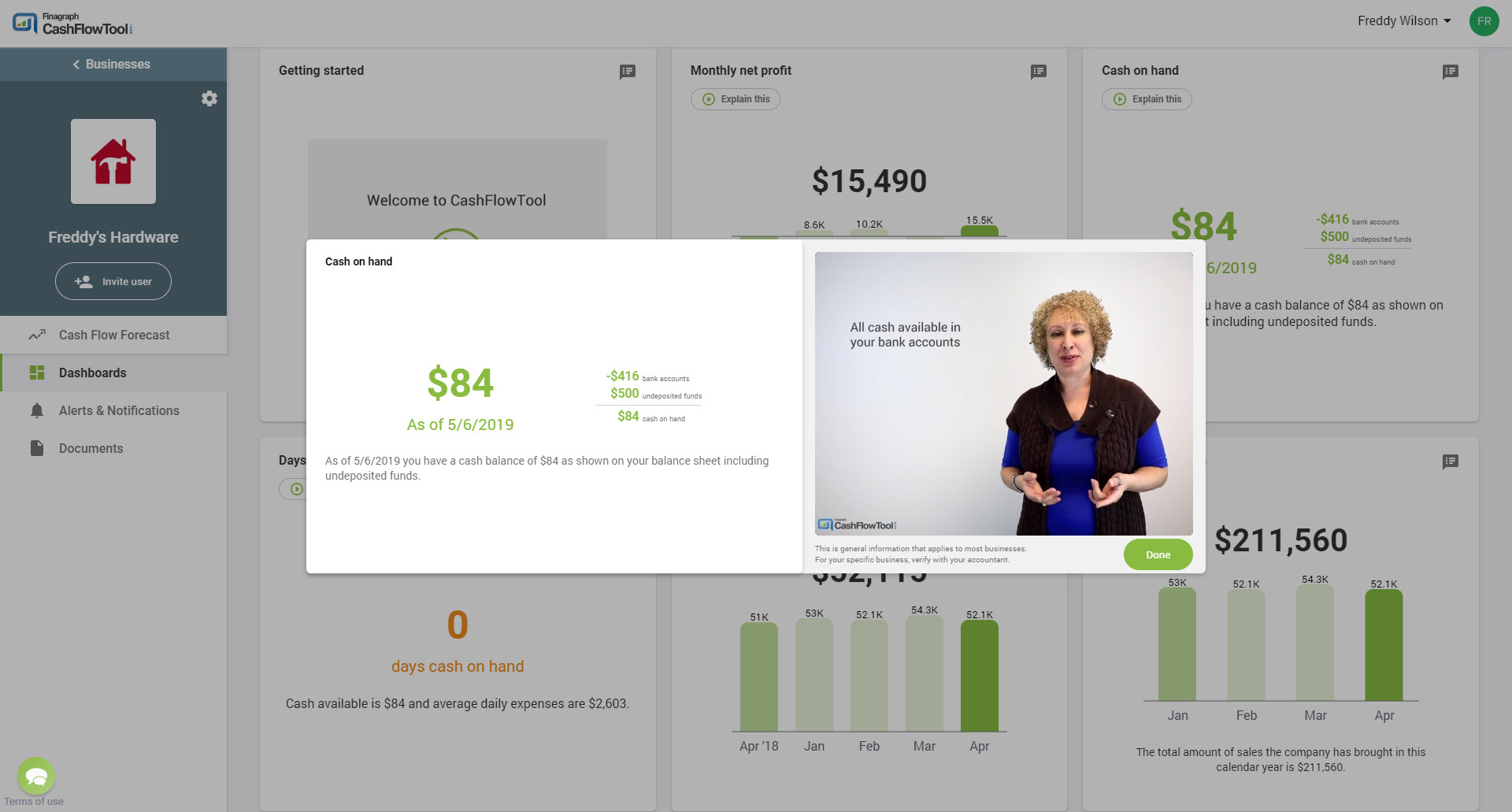Click the Cash on hand dialog title
The image size is (1512, 812).
358,261
